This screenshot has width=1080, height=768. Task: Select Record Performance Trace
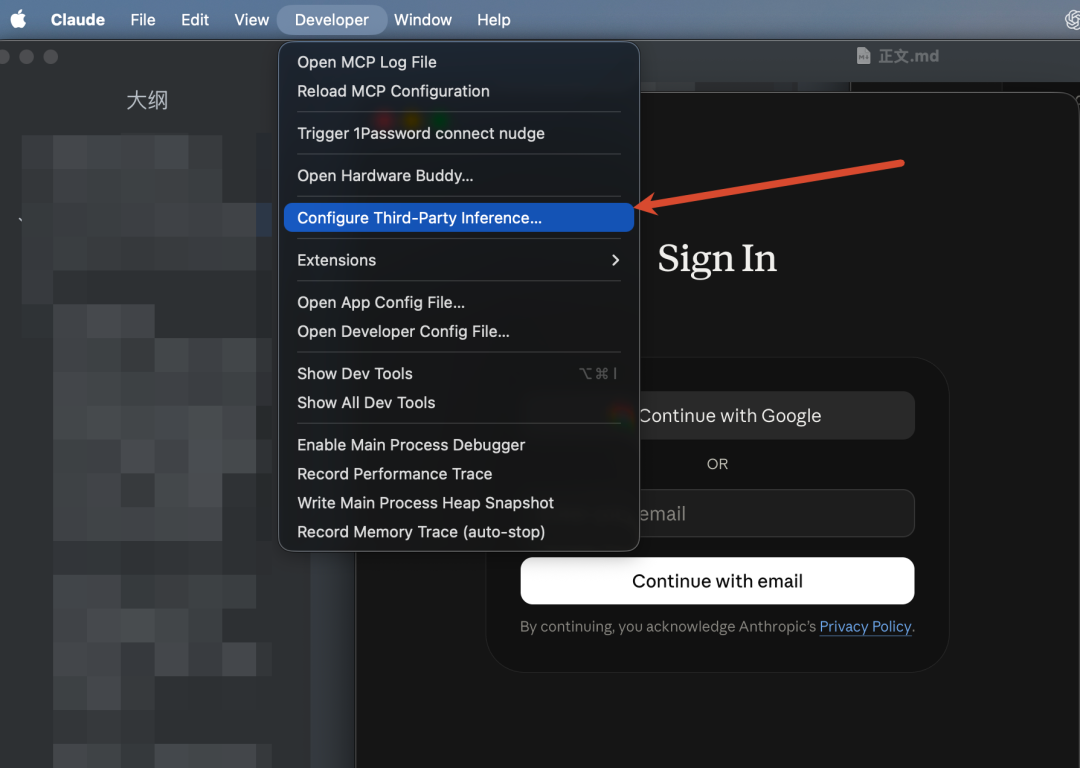459,474
